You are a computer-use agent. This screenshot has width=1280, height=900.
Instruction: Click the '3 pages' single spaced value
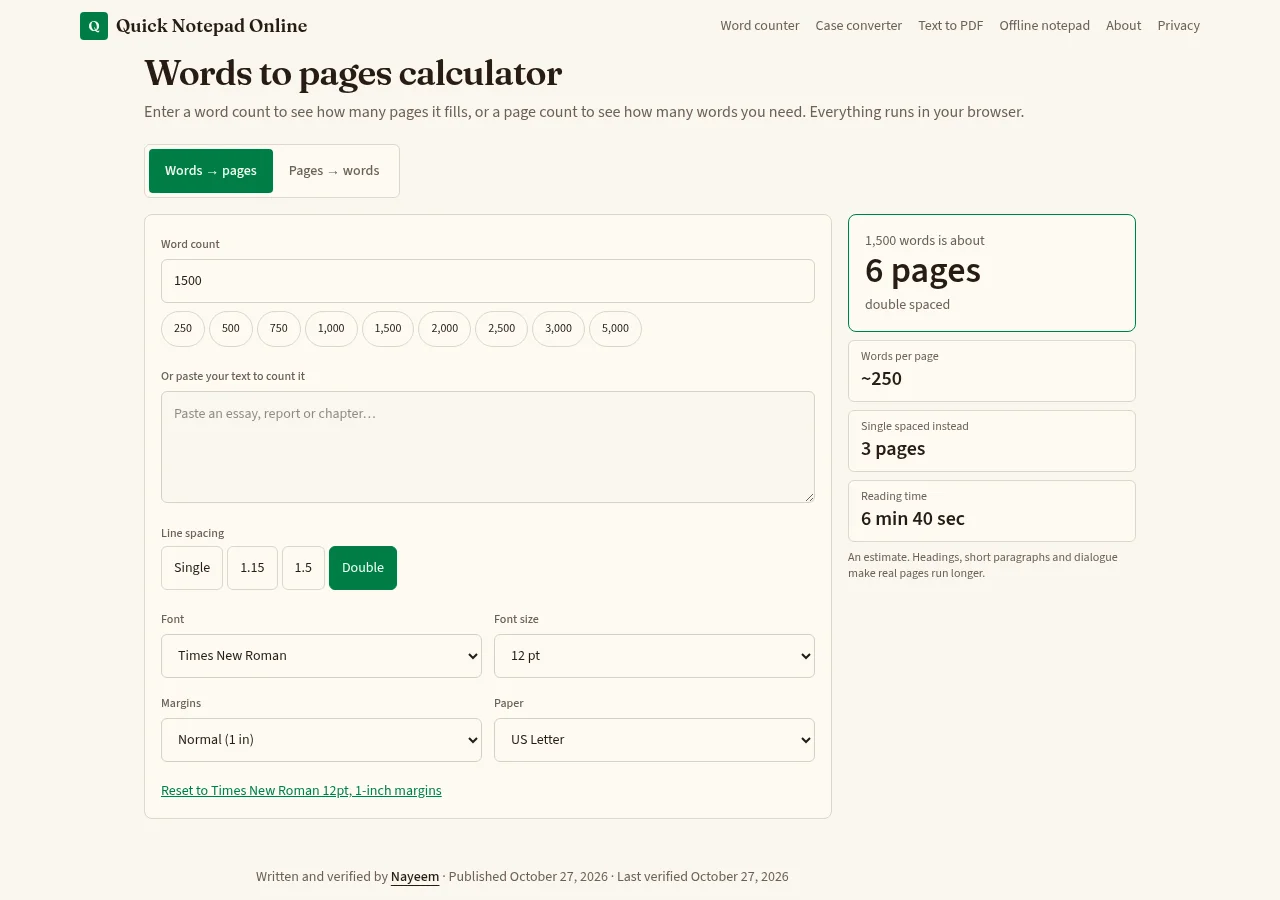893,449
